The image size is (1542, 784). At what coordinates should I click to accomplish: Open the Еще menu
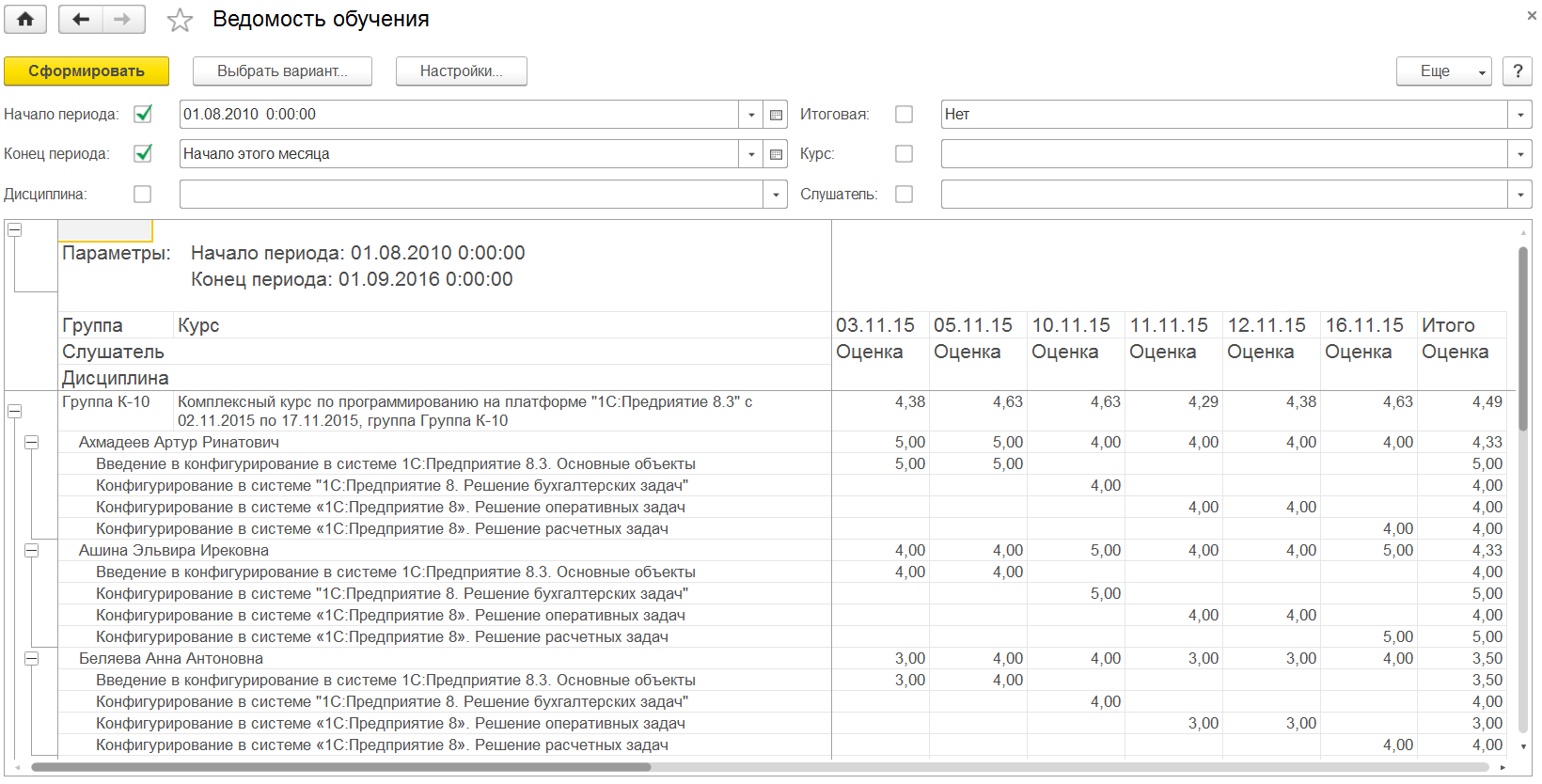(x=1443, y=71)
